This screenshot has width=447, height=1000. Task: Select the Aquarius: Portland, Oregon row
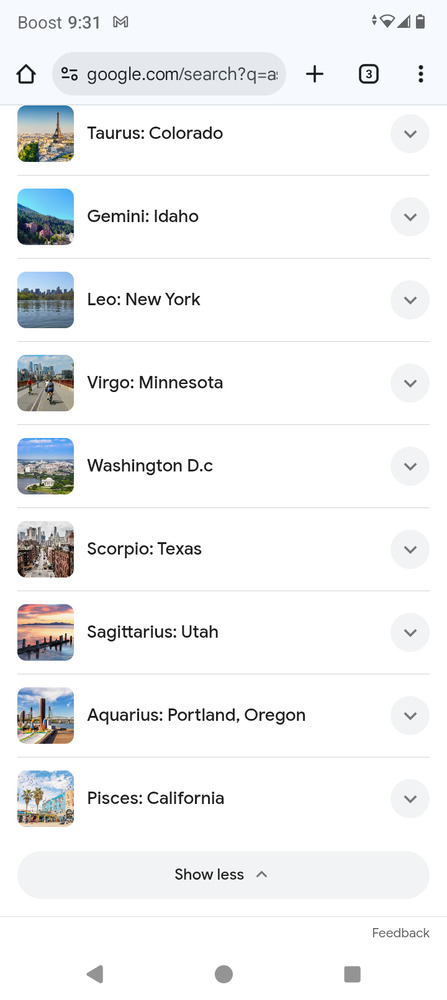pyautogui.click(x=223, y=716)
